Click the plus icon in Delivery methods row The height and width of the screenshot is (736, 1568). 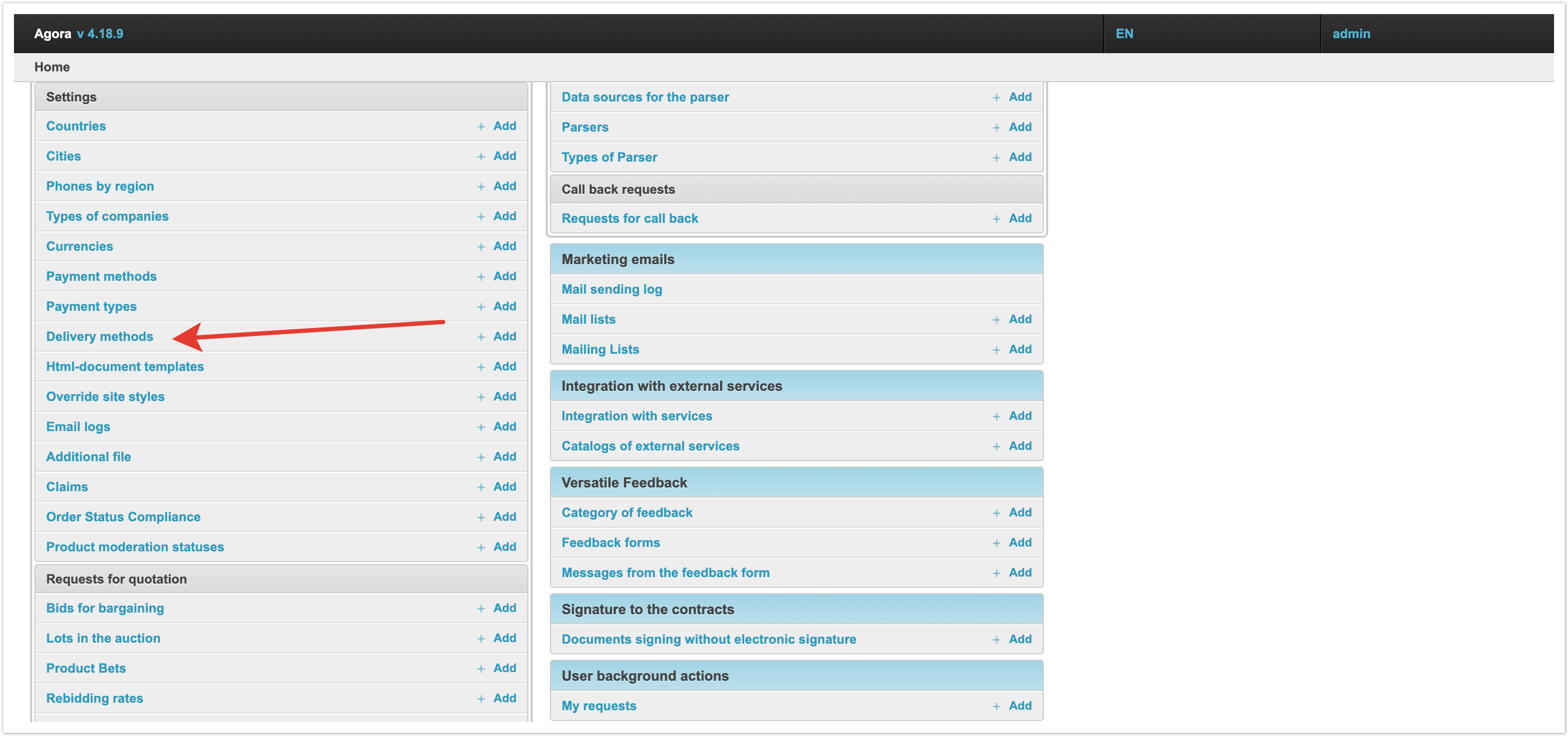tap(481, 337)
